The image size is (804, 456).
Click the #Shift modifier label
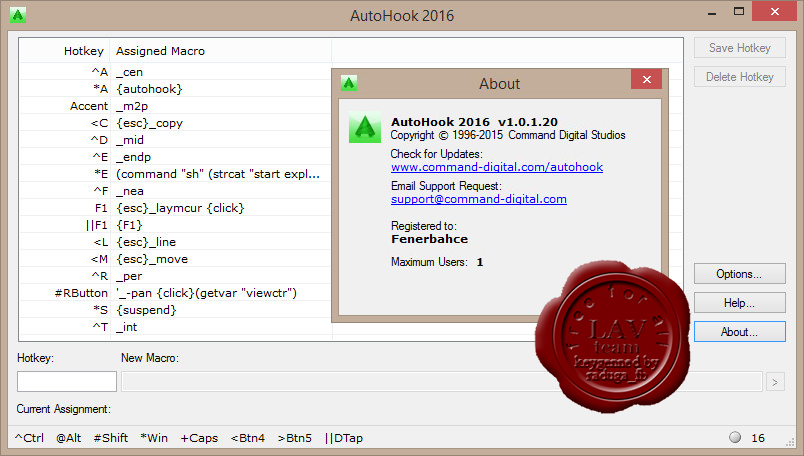point(111,438)
